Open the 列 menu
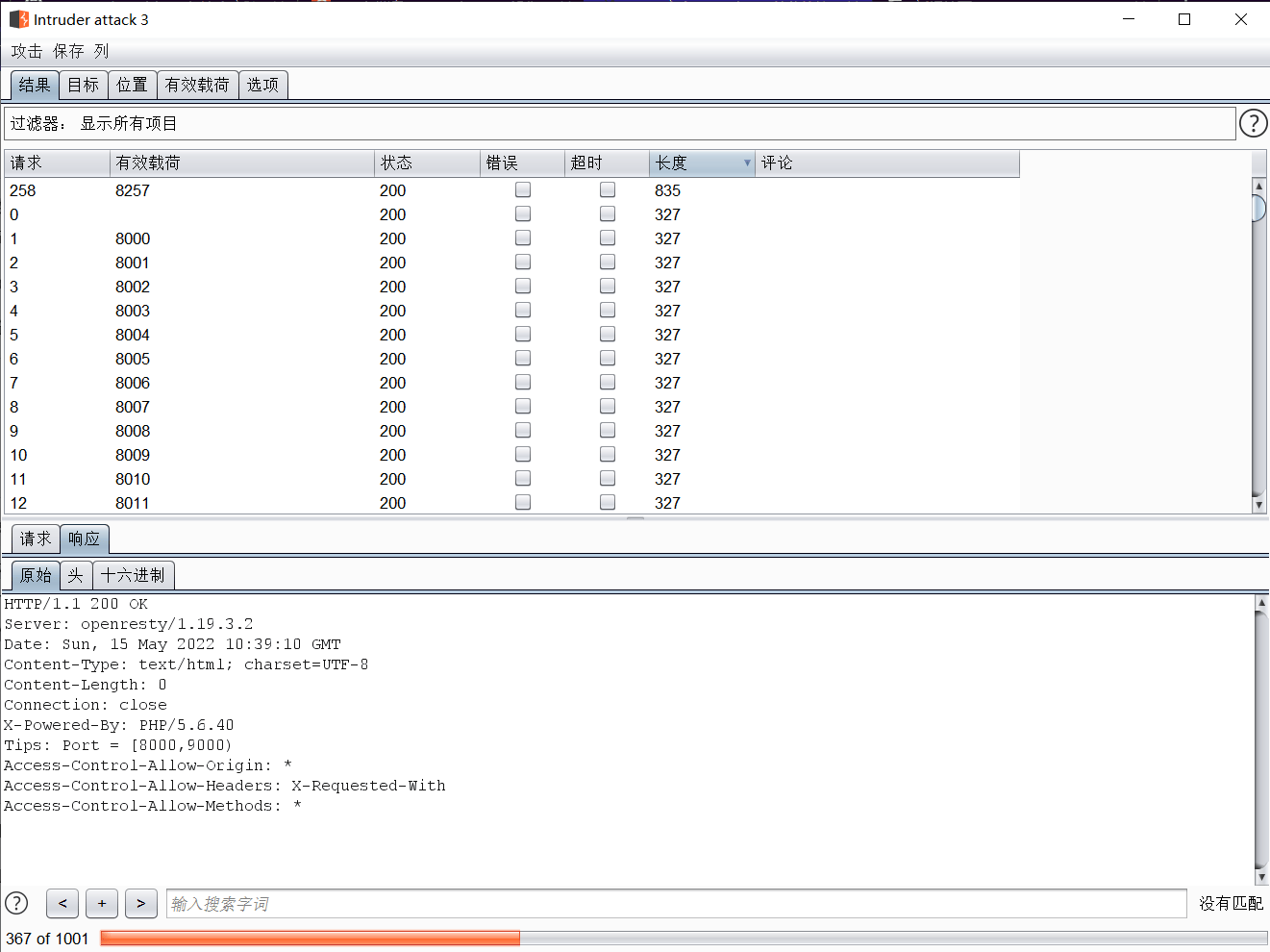Screen dimensions: 1270x952 click(x=101, y=51)
